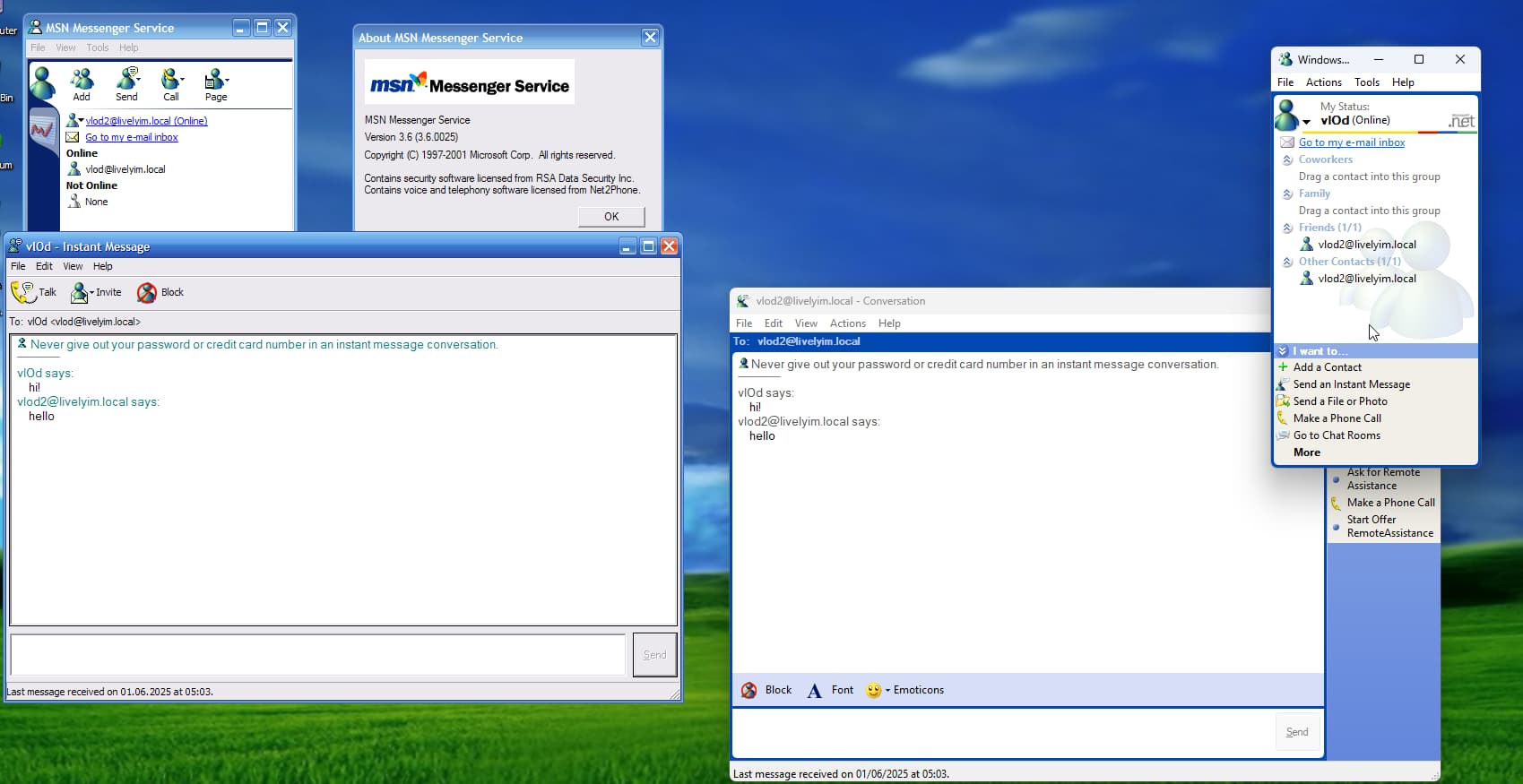Open the Help menu in MSN Messenger Service
Screen dimensions: 1523x784
129,47
